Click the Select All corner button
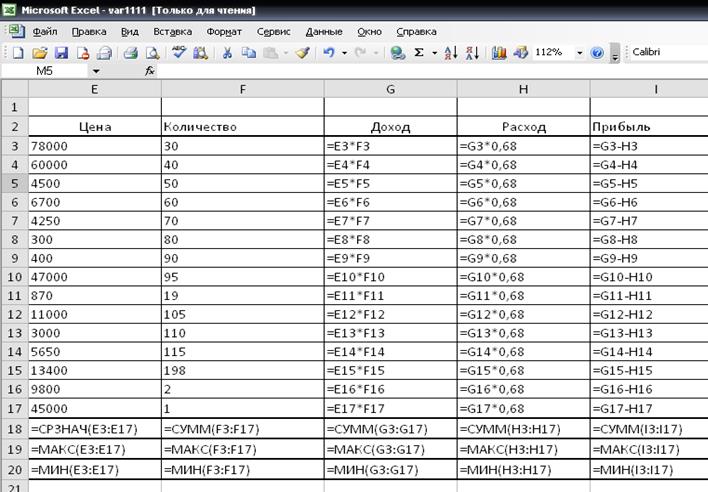This screenshot has height=492, width=708. (x=14, y=89)
